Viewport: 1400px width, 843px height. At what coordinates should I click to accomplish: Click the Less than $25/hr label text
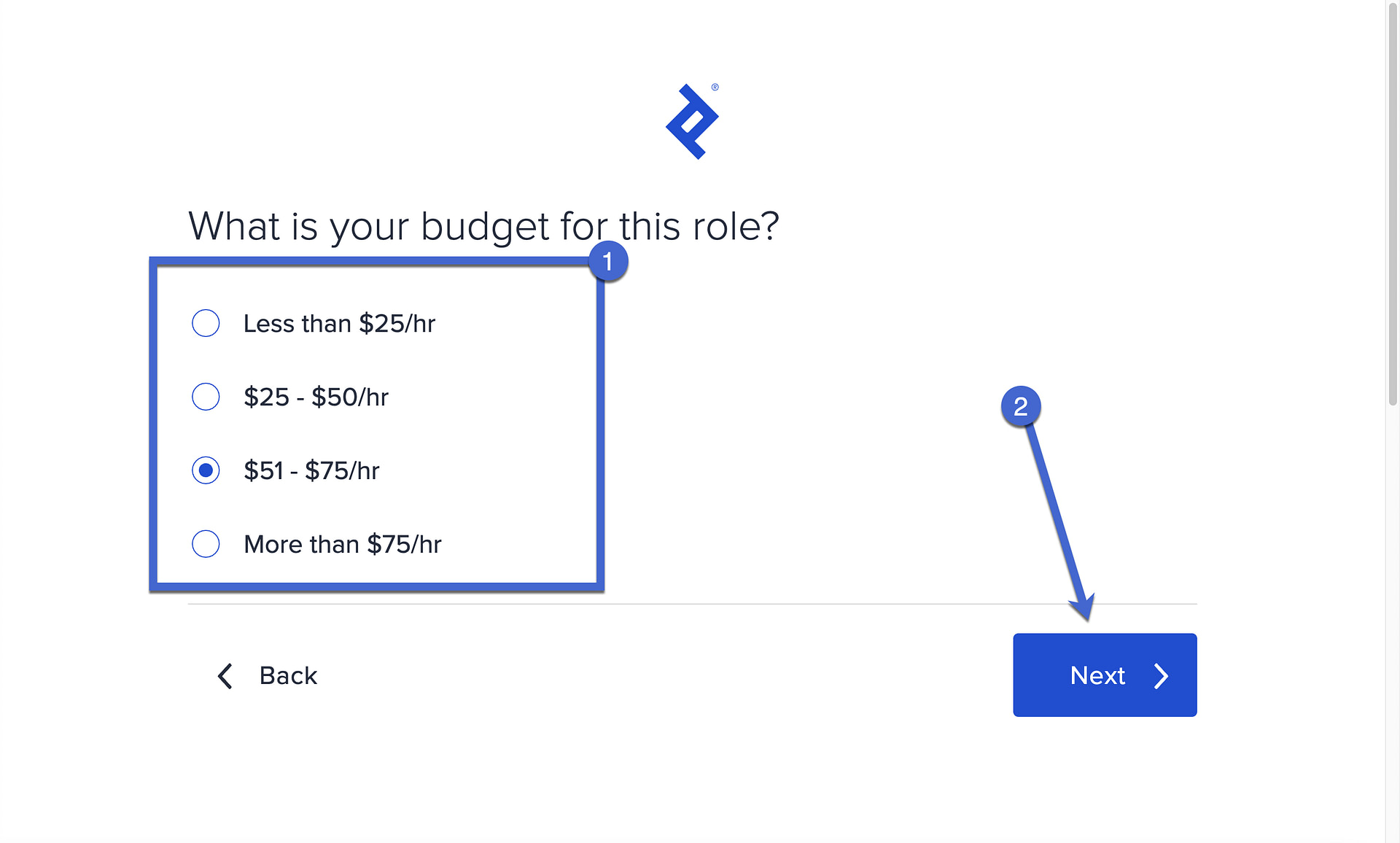[339, 323]
